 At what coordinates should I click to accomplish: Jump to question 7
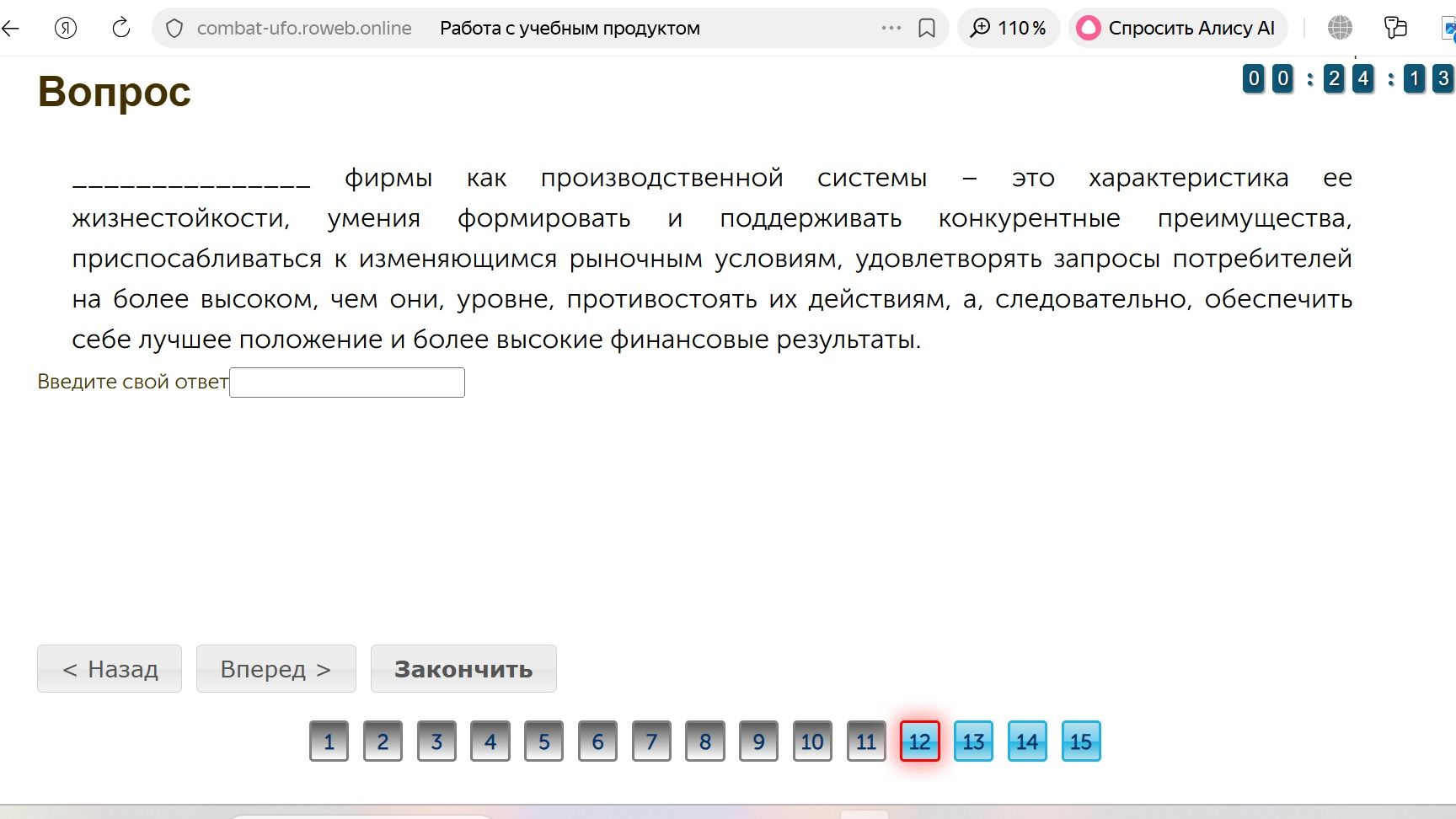(651, 741)
